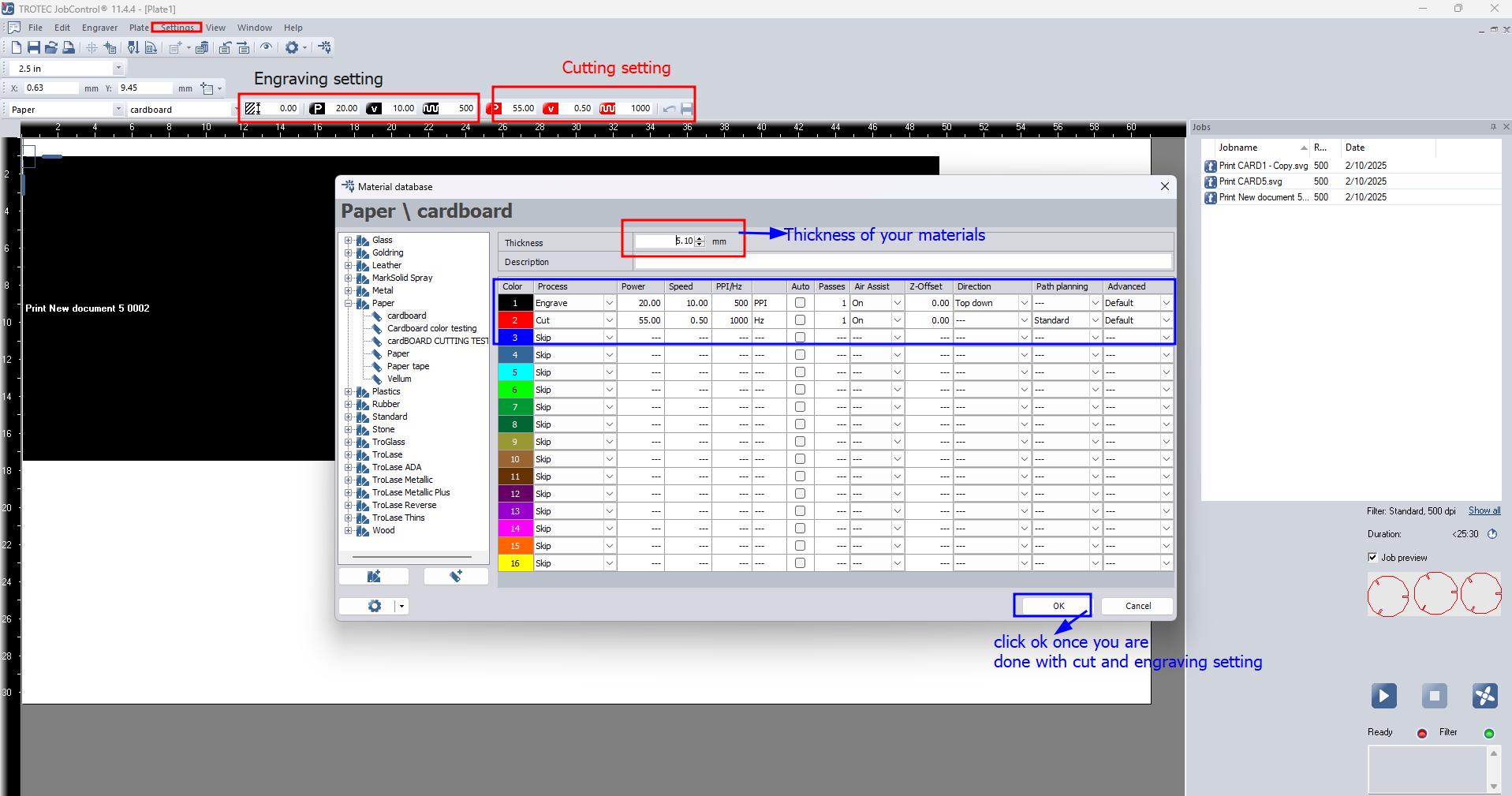The width and height of the screenshot is (1512, 796).
Task: Open the File menu
Action: 35,28
